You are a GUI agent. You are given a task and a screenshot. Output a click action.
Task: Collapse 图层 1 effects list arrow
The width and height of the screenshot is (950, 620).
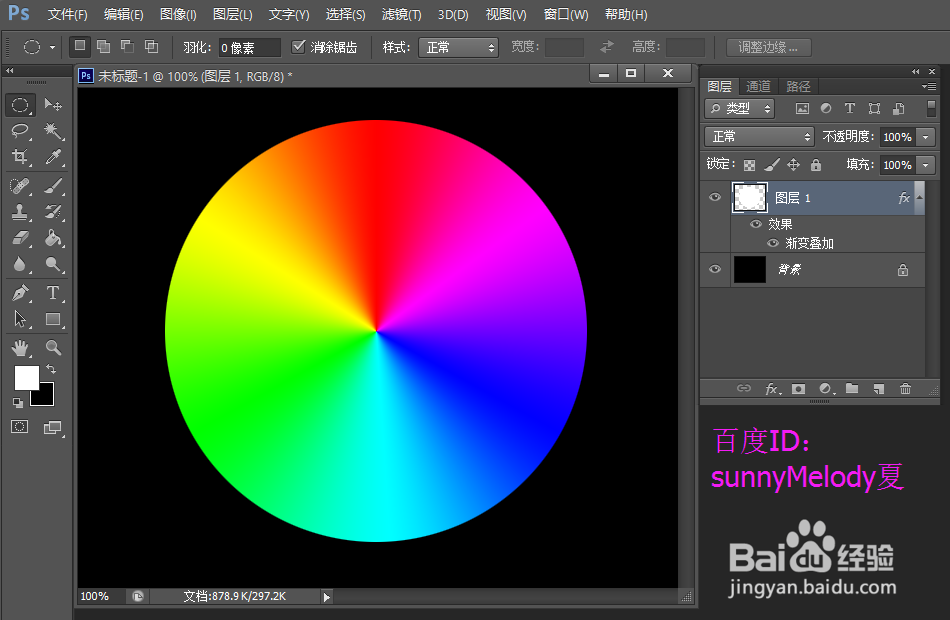pos(920,198)
